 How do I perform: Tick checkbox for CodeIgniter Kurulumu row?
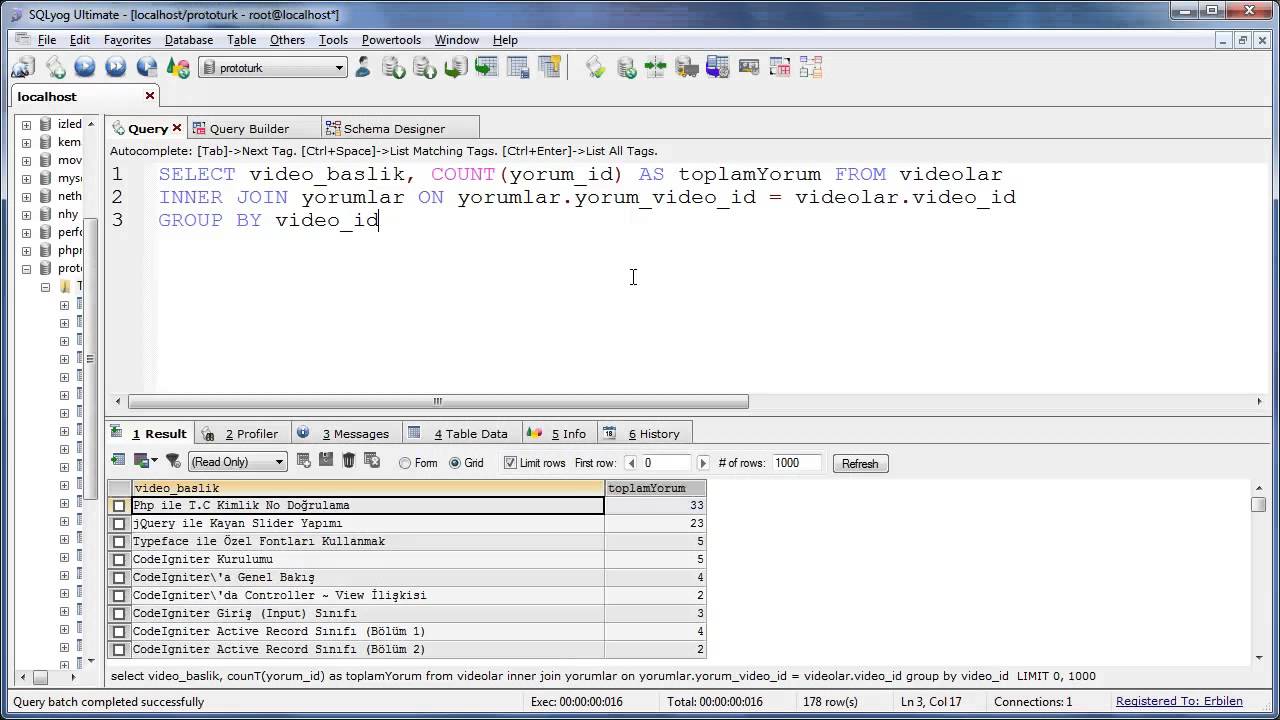coord(119,560)
